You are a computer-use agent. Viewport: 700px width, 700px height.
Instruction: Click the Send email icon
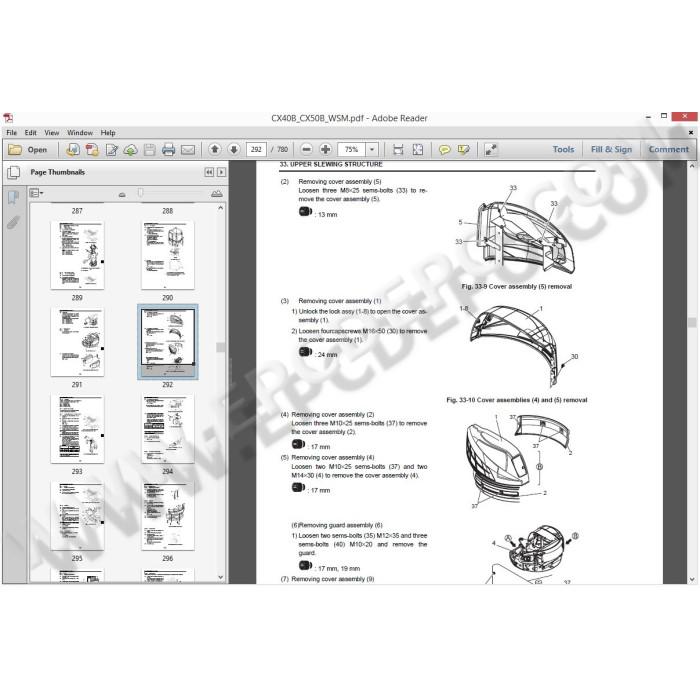point(188,150)
